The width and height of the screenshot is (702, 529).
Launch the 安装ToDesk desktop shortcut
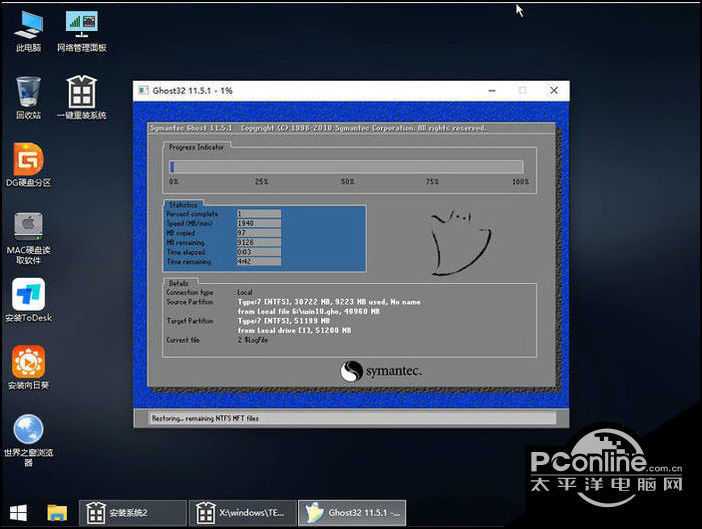coord(28,300)
